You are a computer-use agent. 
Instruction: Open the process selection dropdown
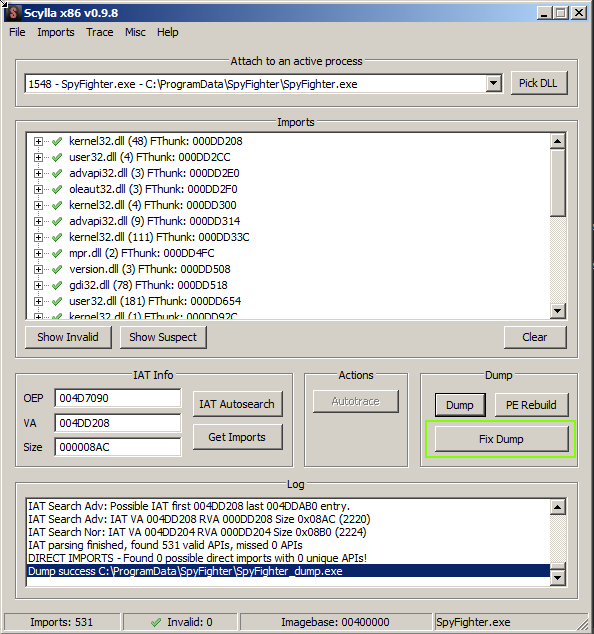[493, 84]
